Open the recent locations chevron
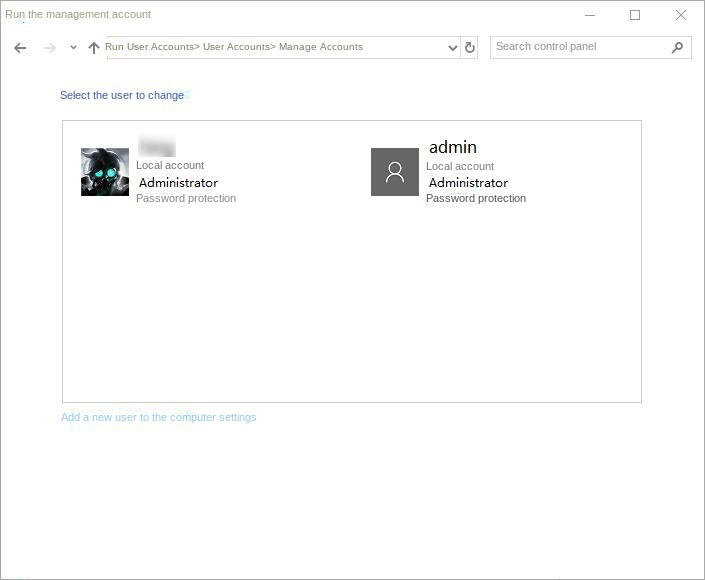The image size is (705, 580). pos(73,47)
